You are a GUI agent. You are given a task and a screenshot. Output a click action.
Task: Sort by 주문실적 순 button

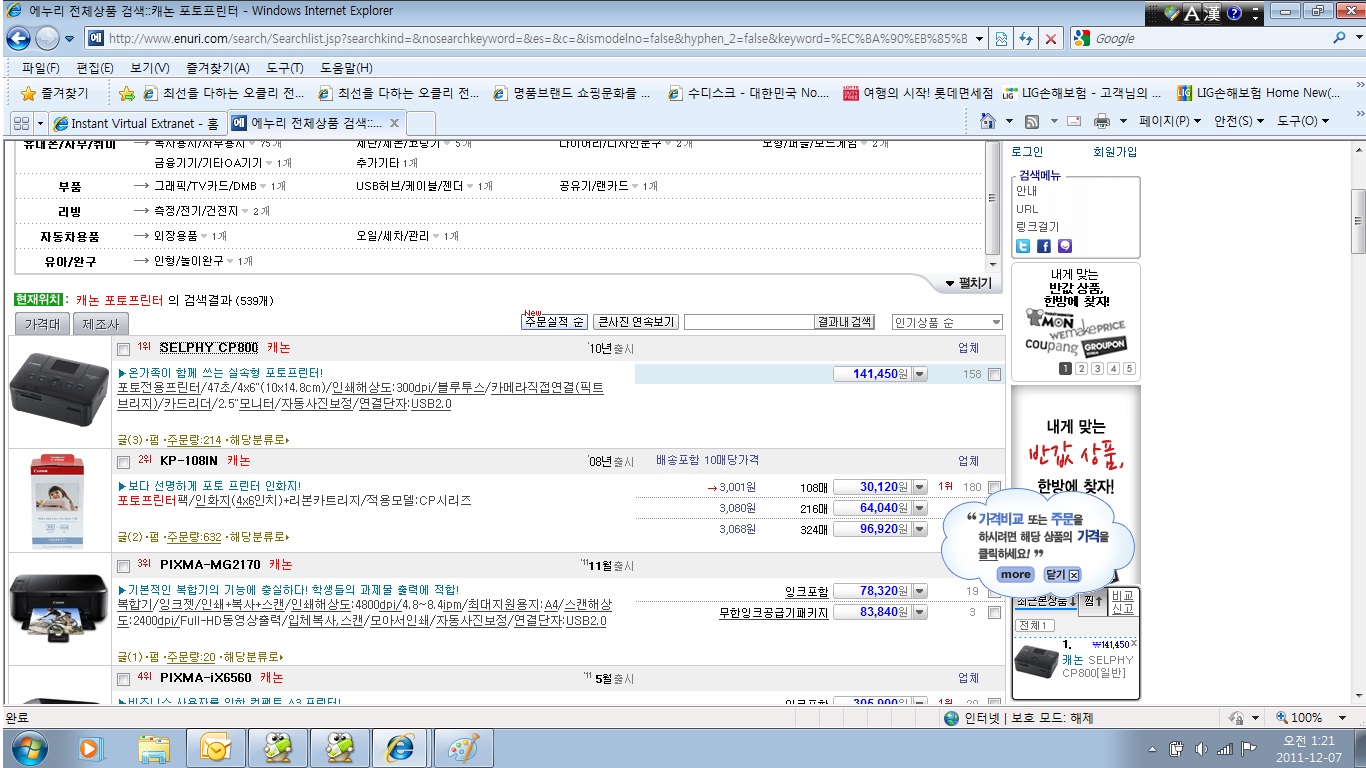click(x=554, y=322)
